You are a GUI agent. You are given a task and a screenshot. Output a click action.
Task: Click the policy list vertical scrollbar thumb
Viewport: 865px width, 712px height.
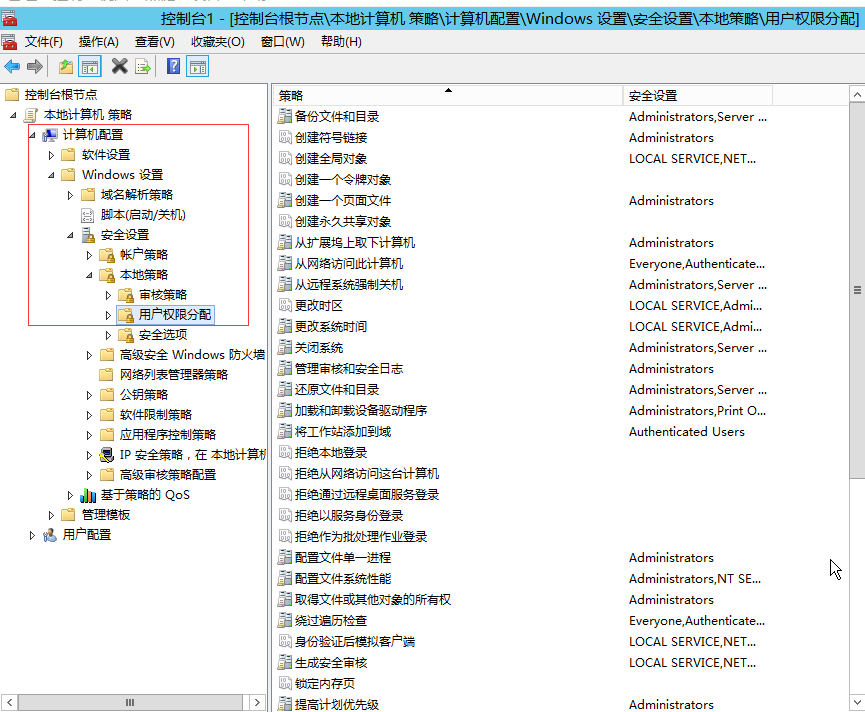[x=857, y=291]
